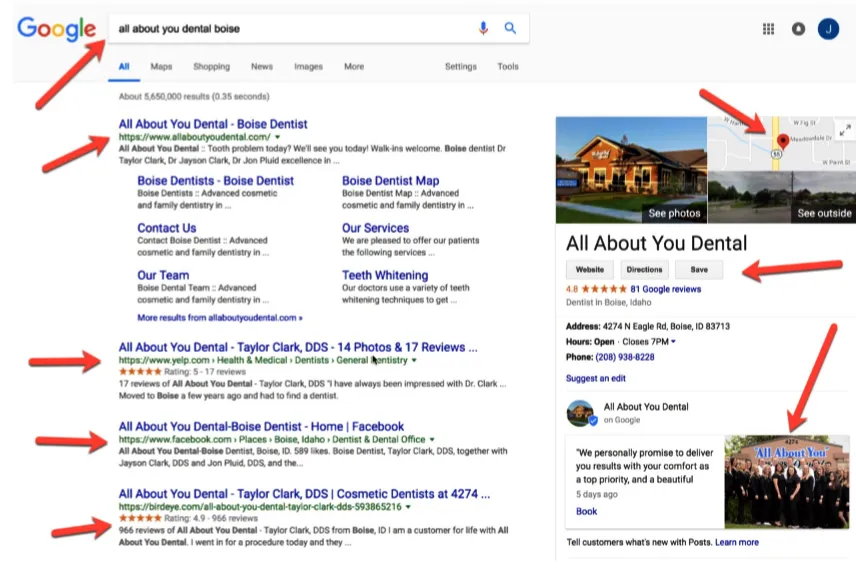Open the Google apps grid icon
Screen dimensions: 856x574
point(768,29)
